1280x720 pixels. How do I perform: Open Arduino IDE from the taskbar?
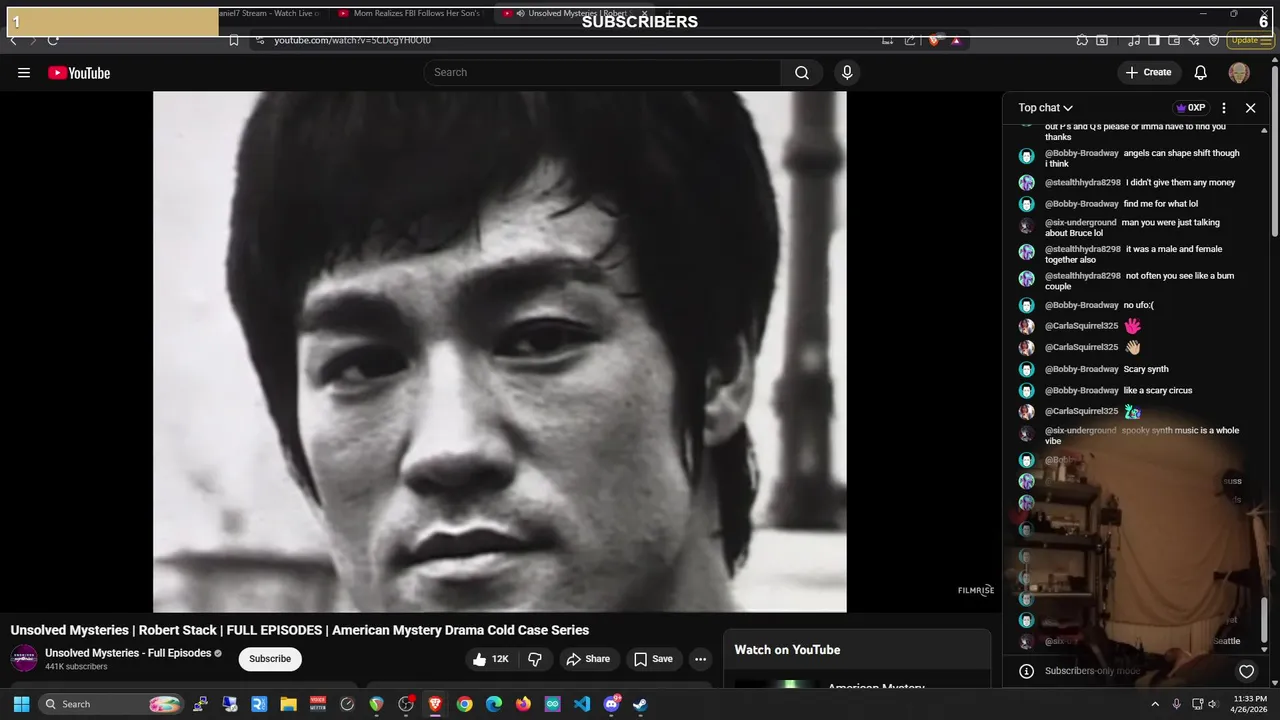pyautogui.click(x=553, y=704)
